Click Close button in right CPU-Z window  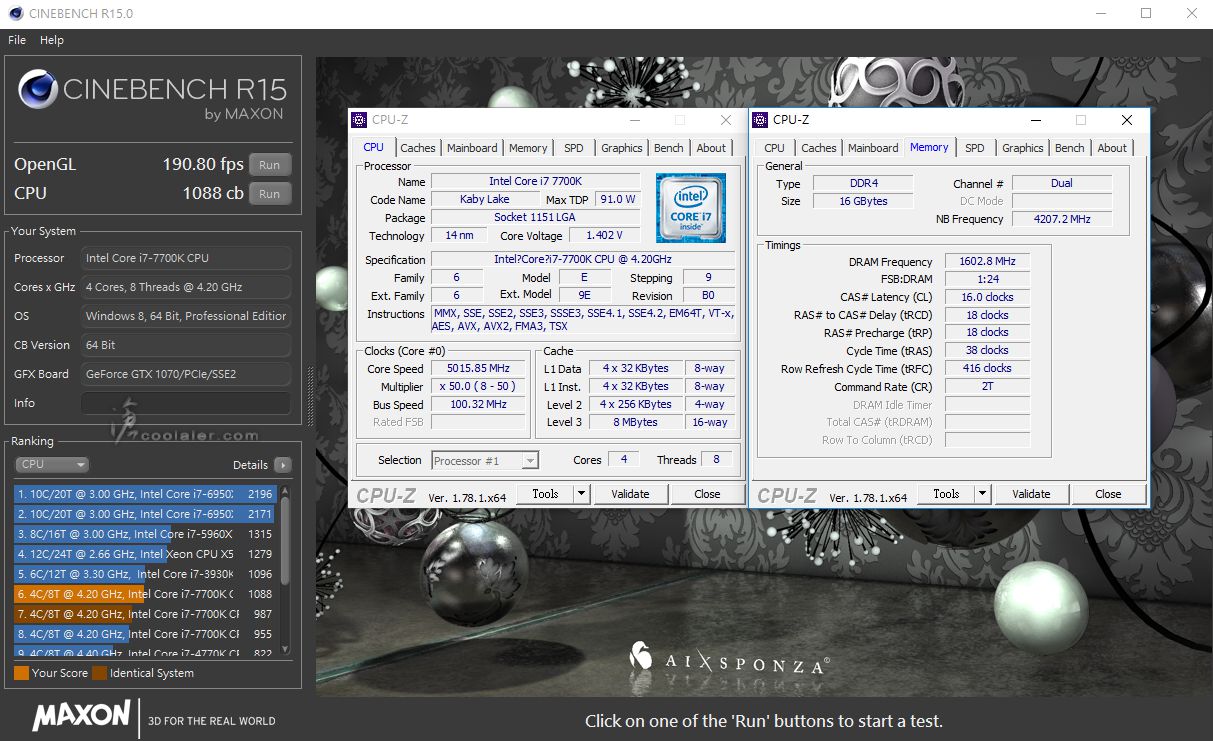(x=1108, y=494)
